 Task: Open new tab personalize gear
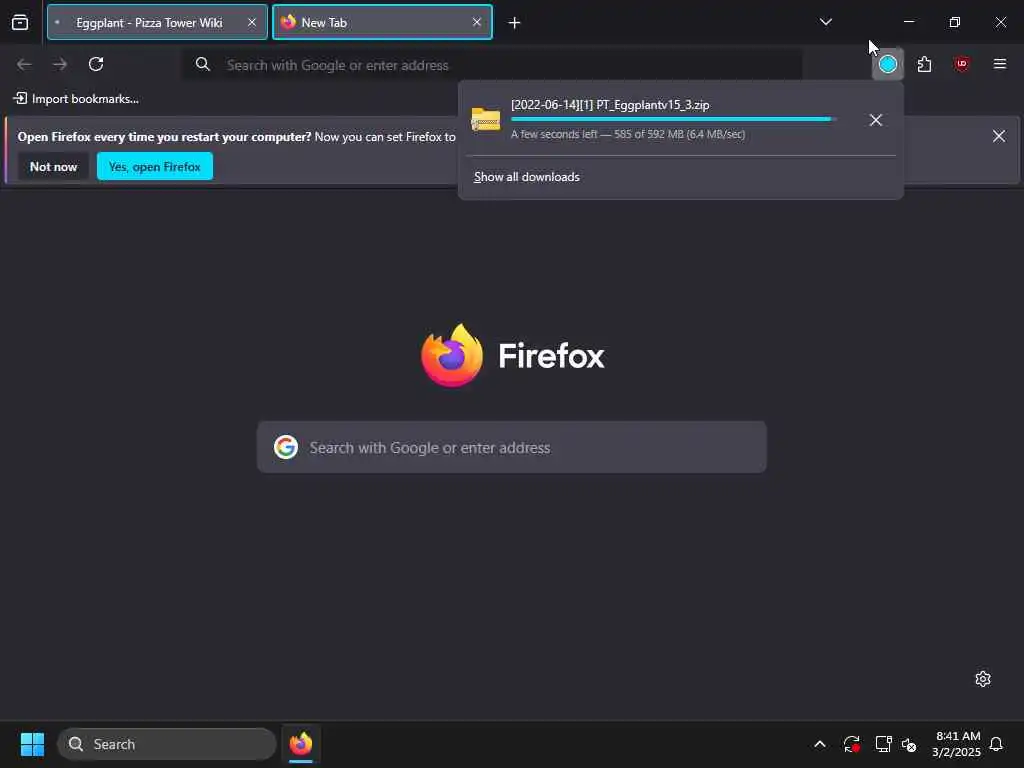coord(982,679)
